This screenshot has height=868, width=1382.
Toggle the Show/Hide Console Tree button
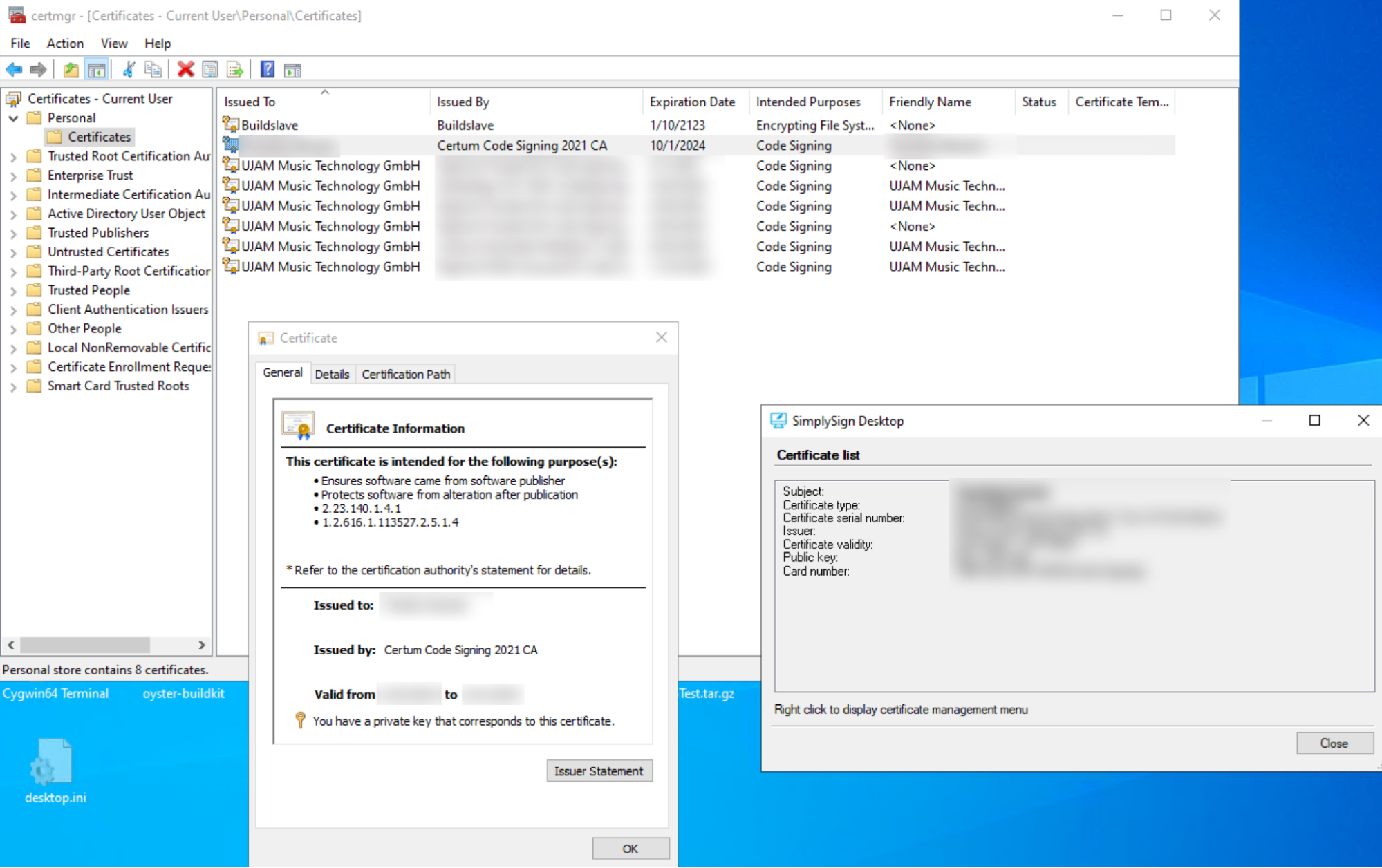point(96,70)
